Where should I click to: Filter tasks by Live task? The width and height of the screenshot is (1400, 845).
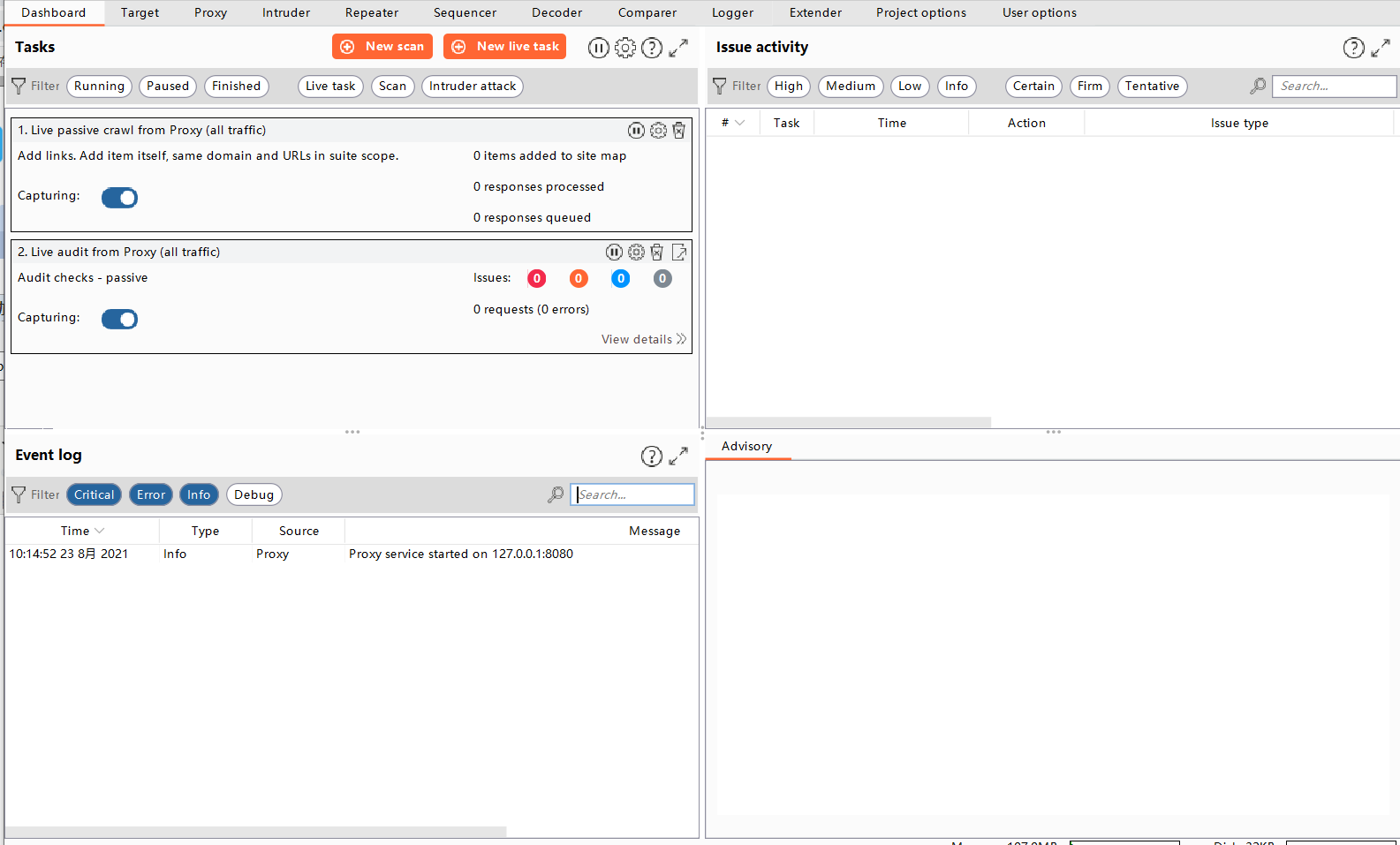pos(331,87)
